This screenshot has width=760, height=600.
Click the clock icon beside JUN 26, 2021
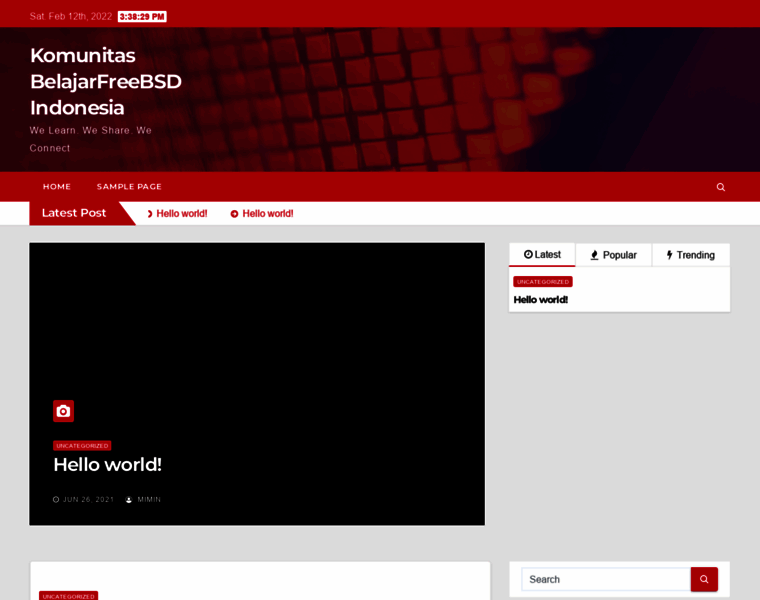click(56, 500)
